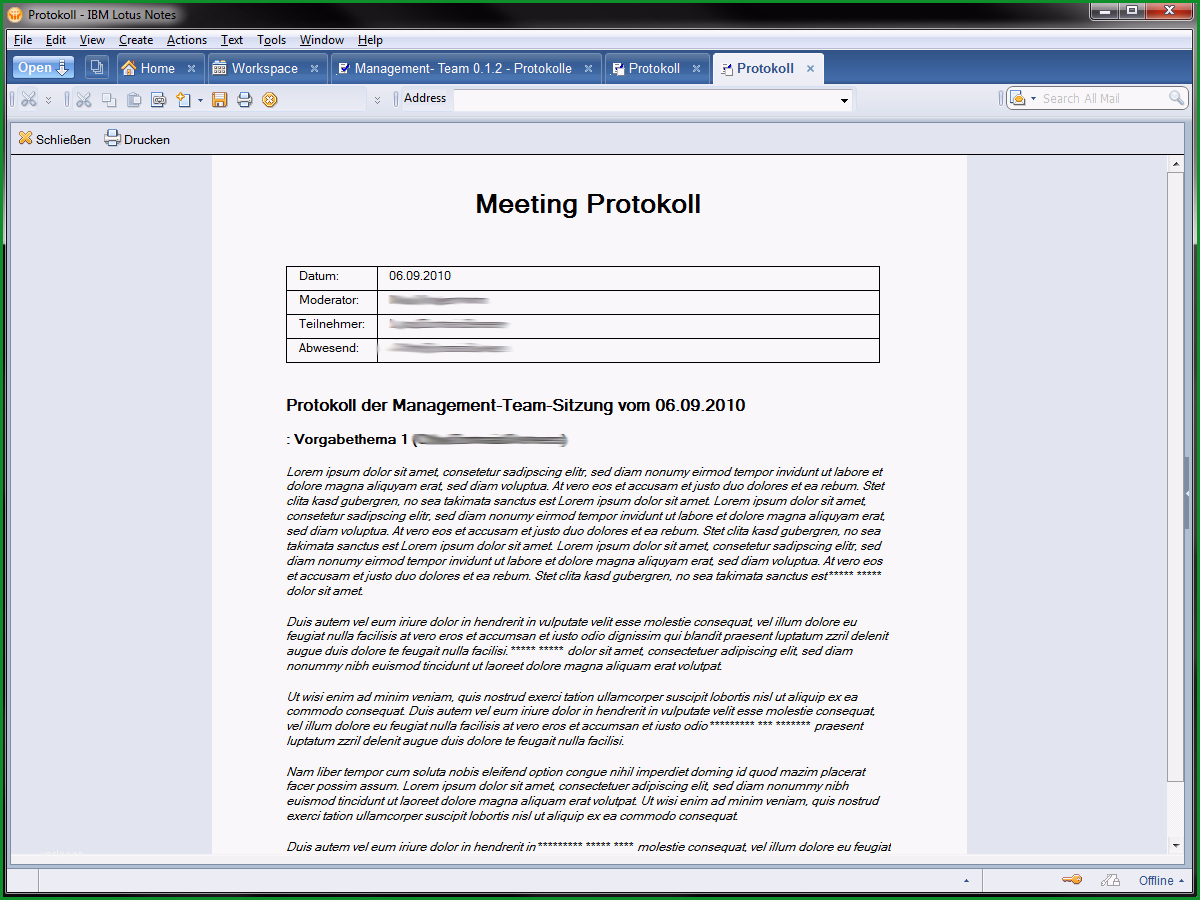Click the Save floppy disk icon
The height and width of the screenshot is (900, 1200).
point(219,99)
